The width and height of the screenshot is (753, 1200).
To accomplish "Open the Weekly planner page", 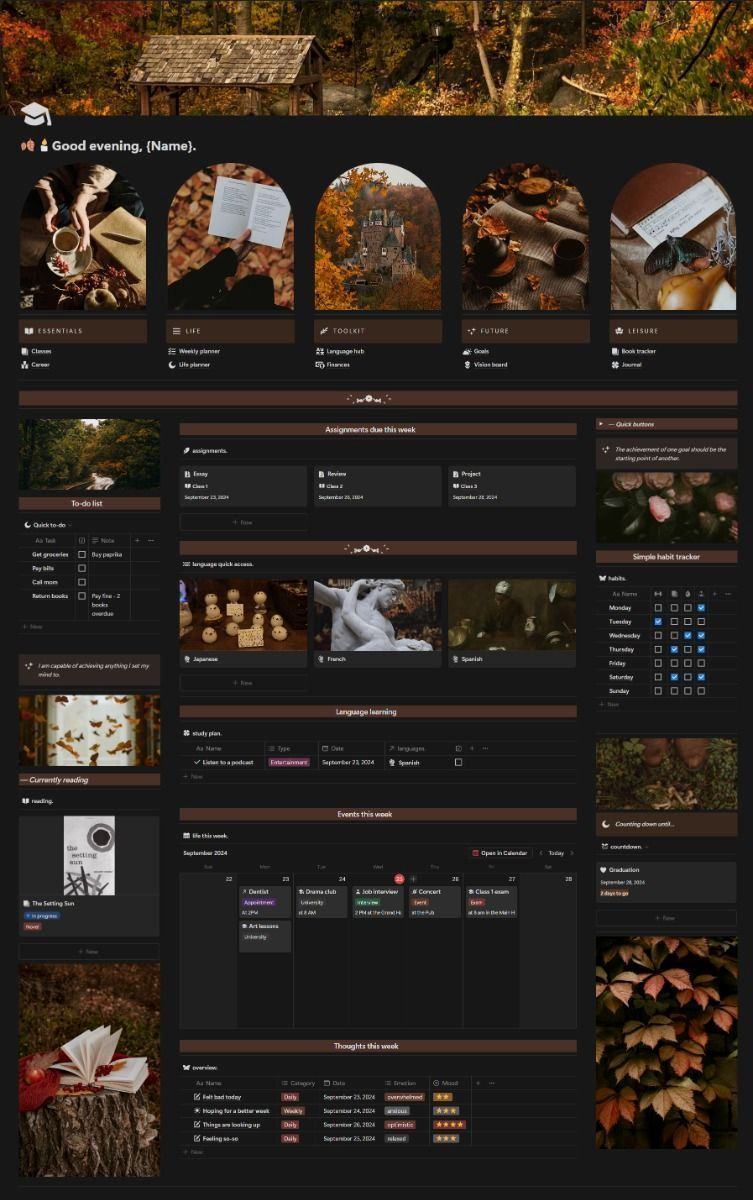I will [194, 351].
